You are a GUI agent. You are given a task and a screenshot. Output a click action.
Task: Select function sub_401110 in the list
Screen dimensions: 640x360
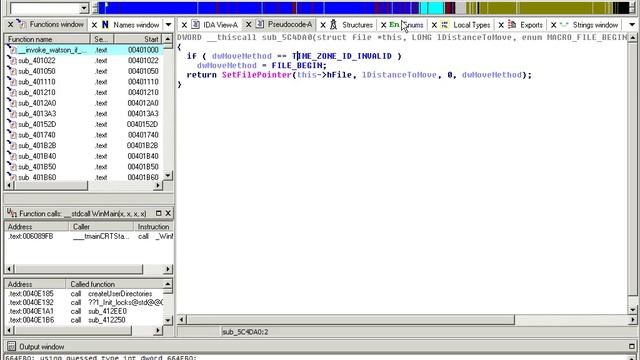(x=84, y=82)
